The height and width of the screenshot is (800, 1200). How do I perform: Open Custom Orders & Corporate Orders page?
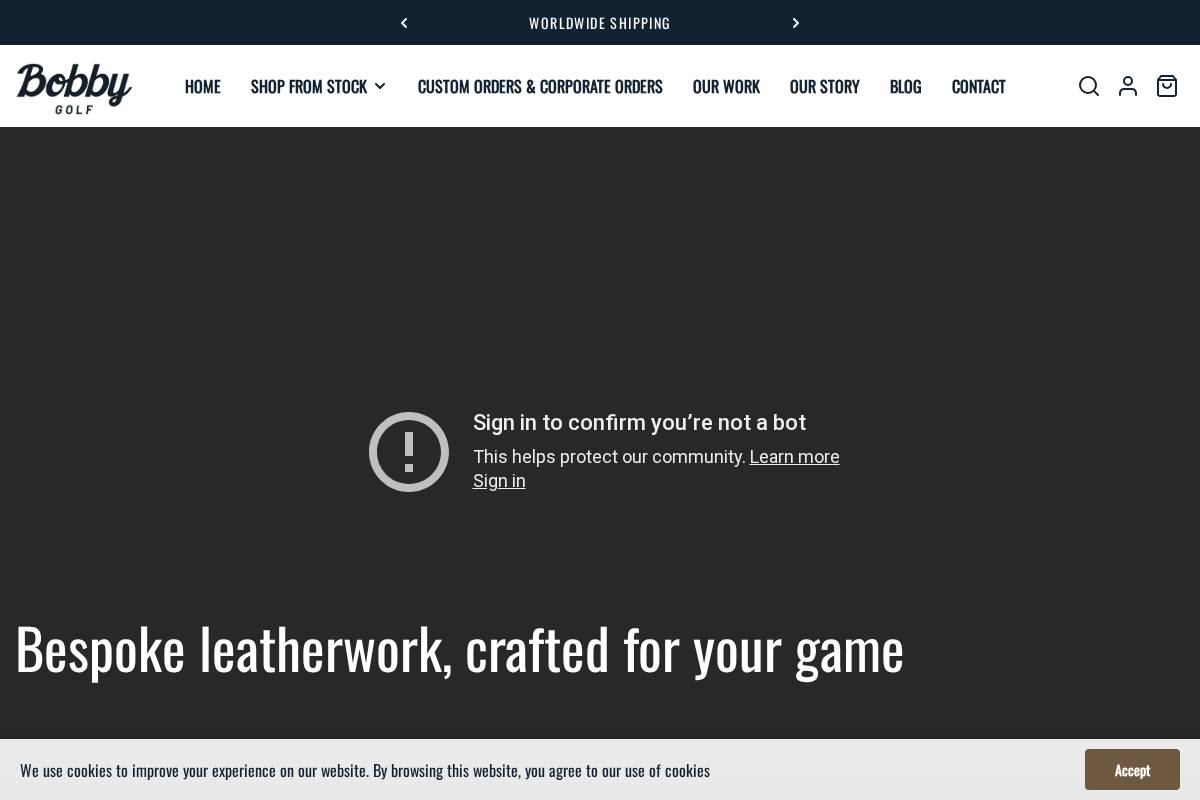pyautogui.click(x=540, y=86)
